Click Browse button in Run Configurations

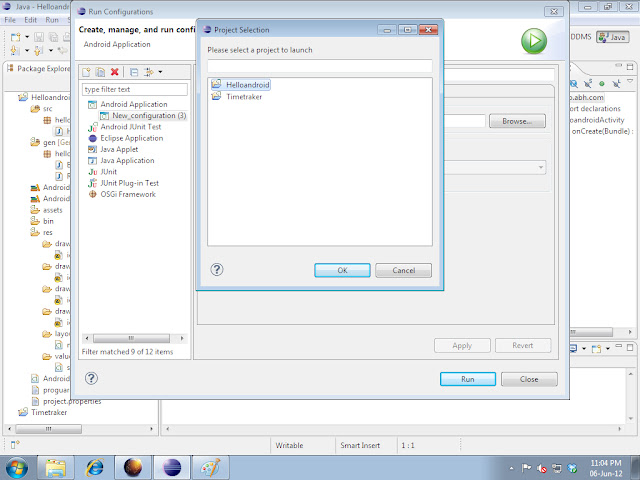[x=517, y=121]
